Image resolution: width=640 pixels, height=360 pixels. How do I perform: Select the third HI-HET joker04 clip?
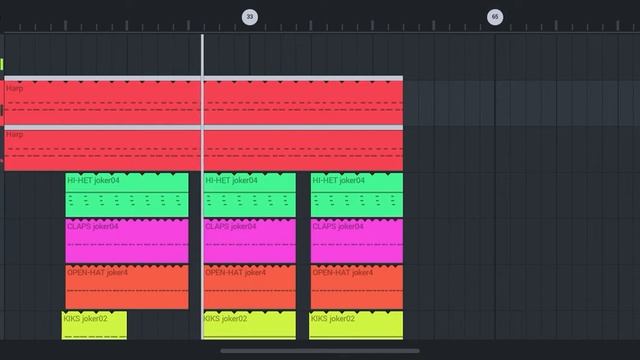click(x=357, y=195)
